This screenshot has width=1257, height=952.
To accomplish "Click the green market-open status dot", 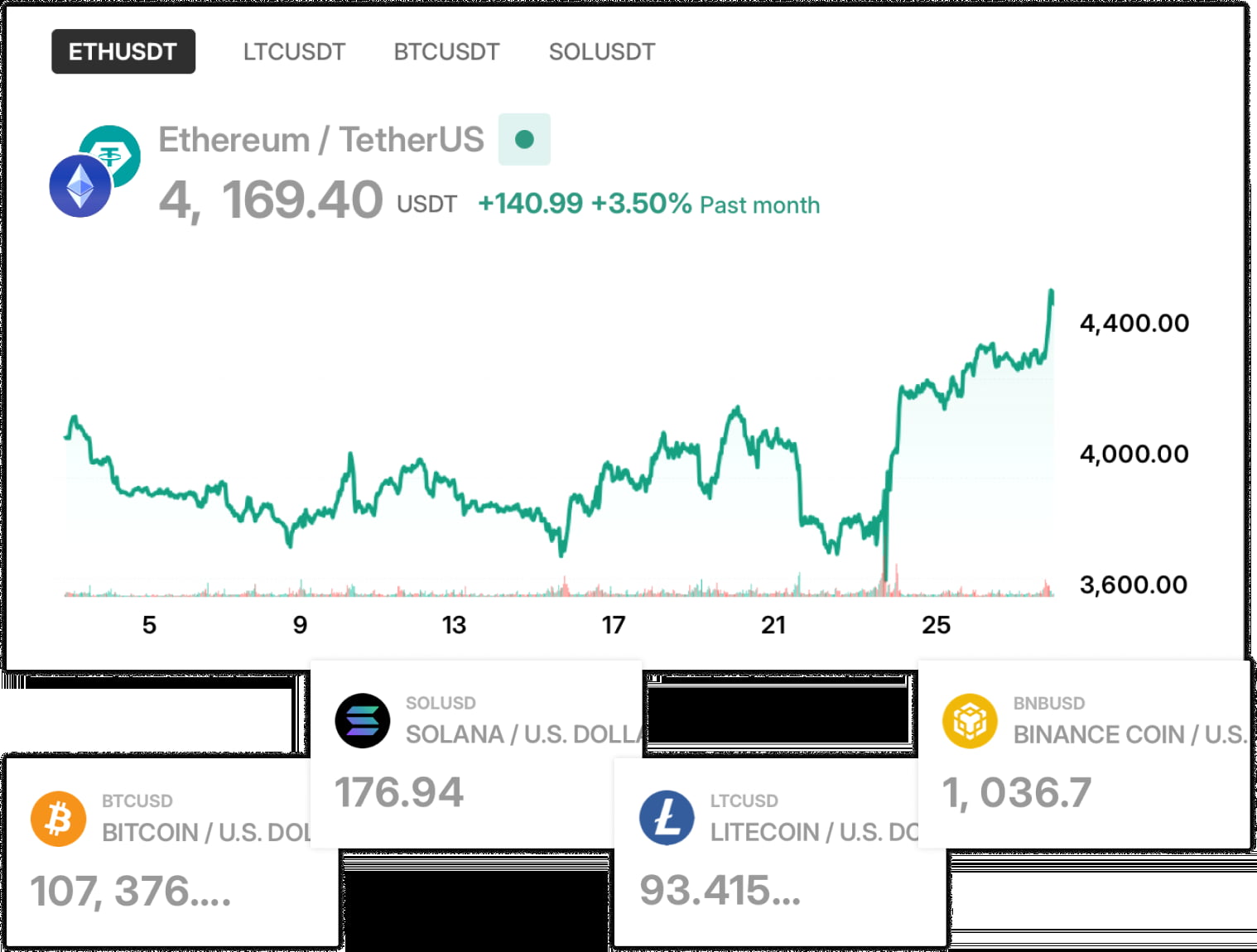I will (524, 139).
